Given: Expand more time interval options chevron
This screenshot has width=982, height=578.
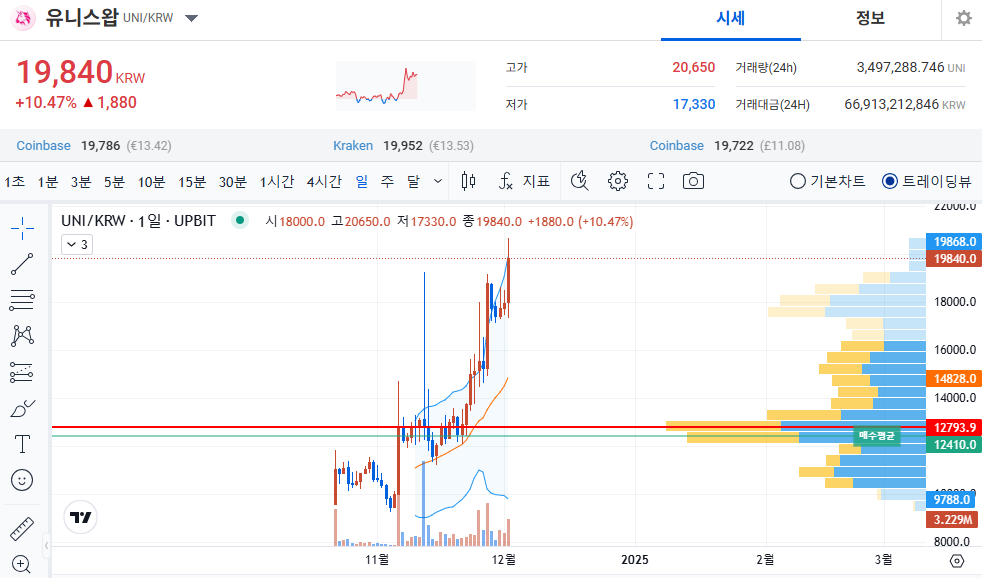Looking at the screenshot, I should (x=438, y=181).
